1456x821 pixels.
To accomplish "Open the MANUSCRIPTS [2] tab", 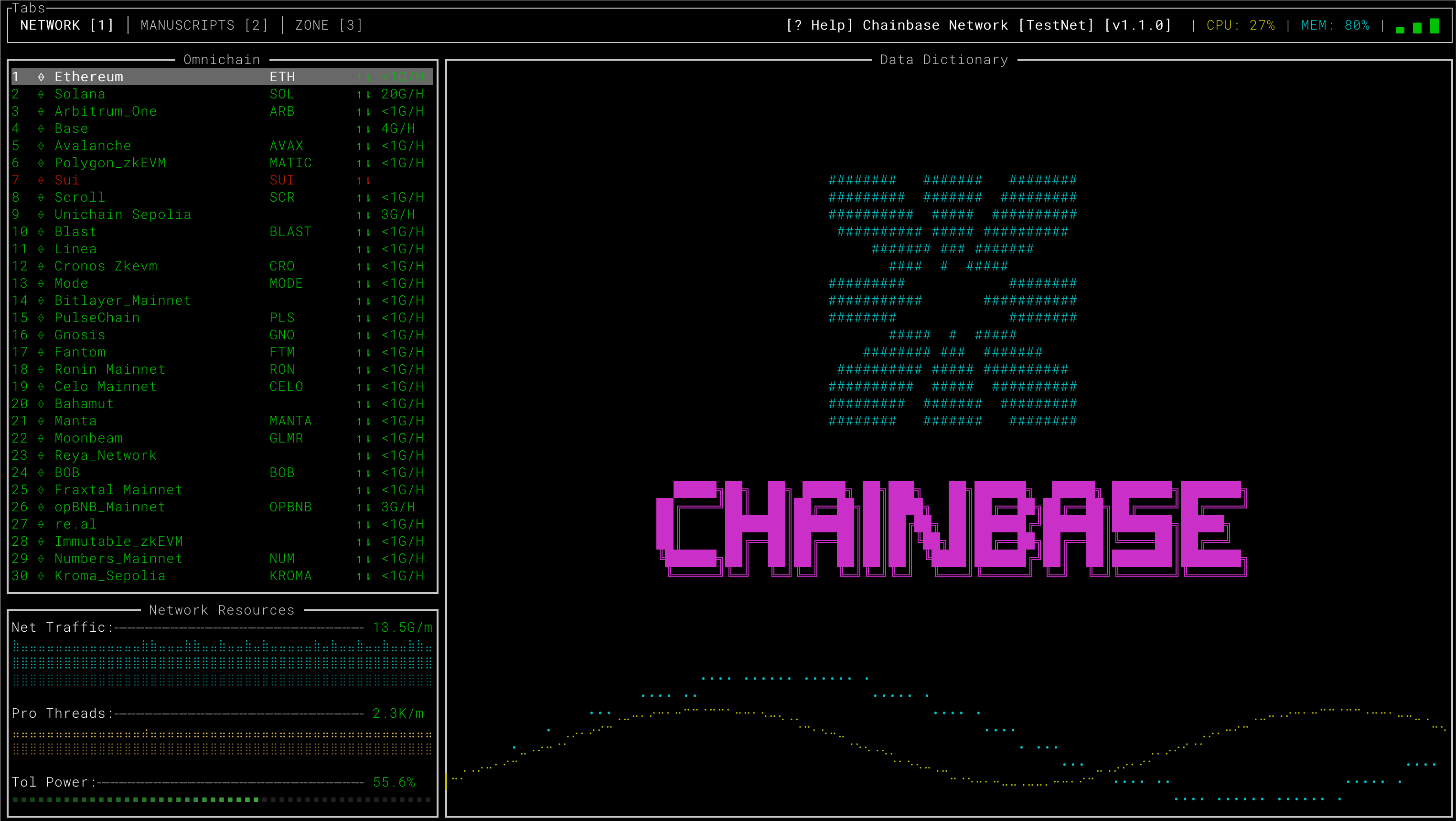I will (204, 25).
